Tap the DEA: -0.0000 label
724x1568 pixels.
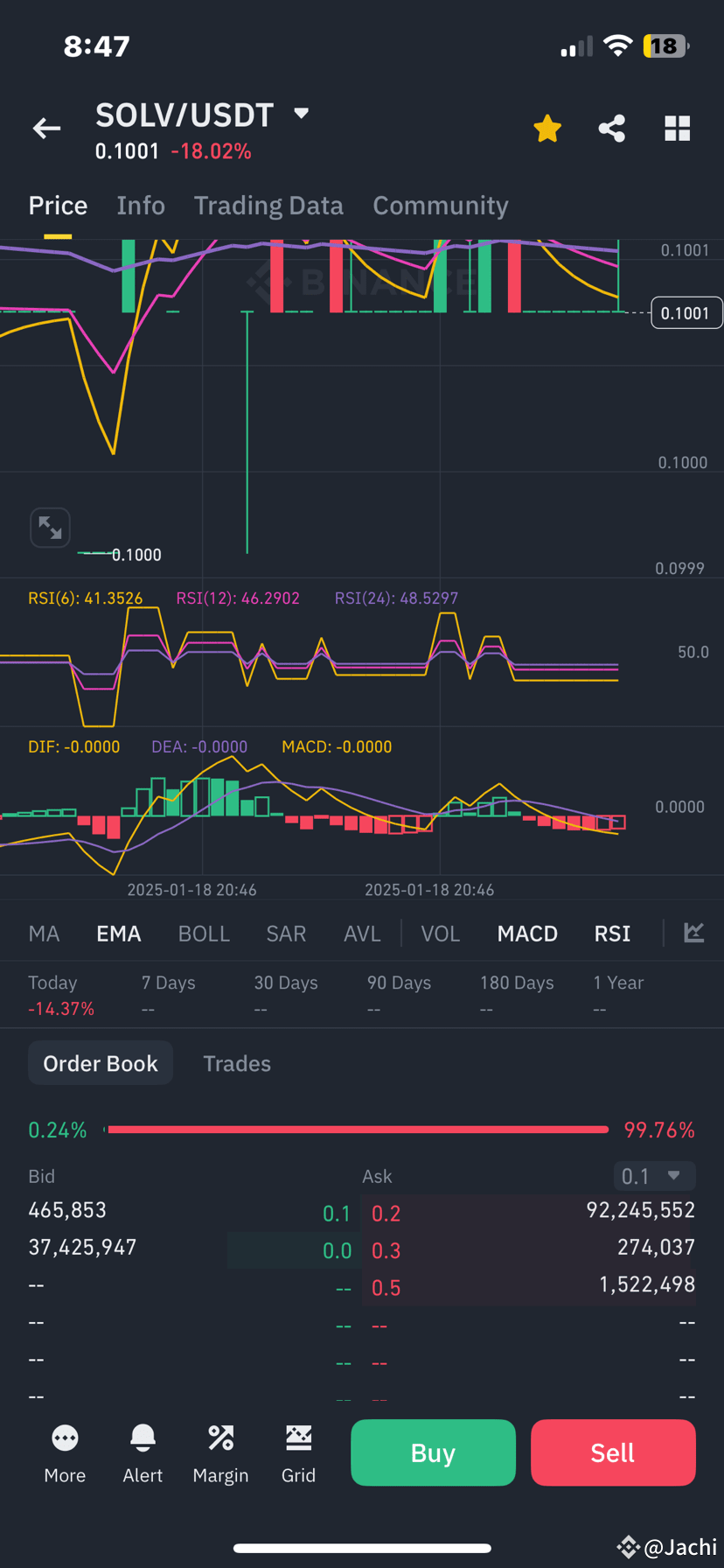(199, 747)
